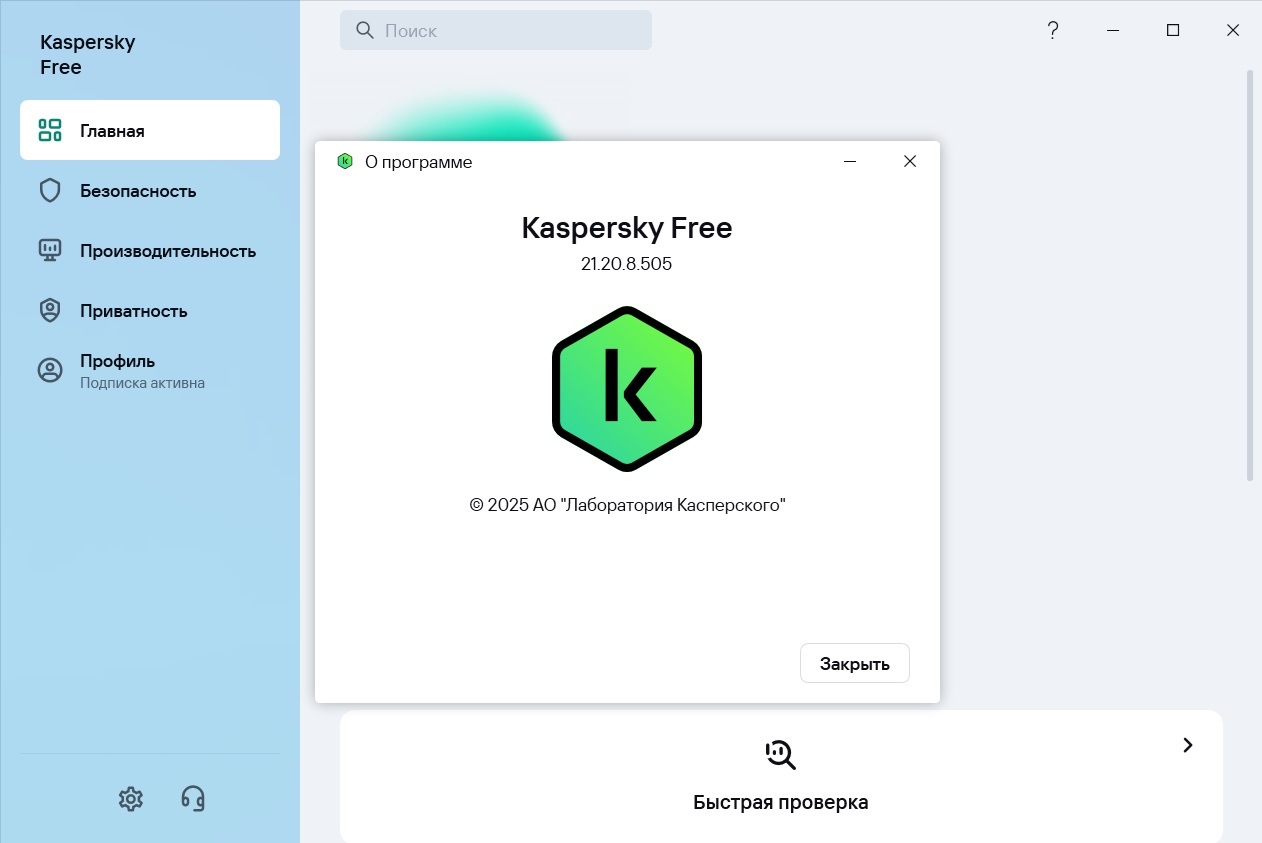Maximize the main Kaspersky window

[x=1173, y=30]
